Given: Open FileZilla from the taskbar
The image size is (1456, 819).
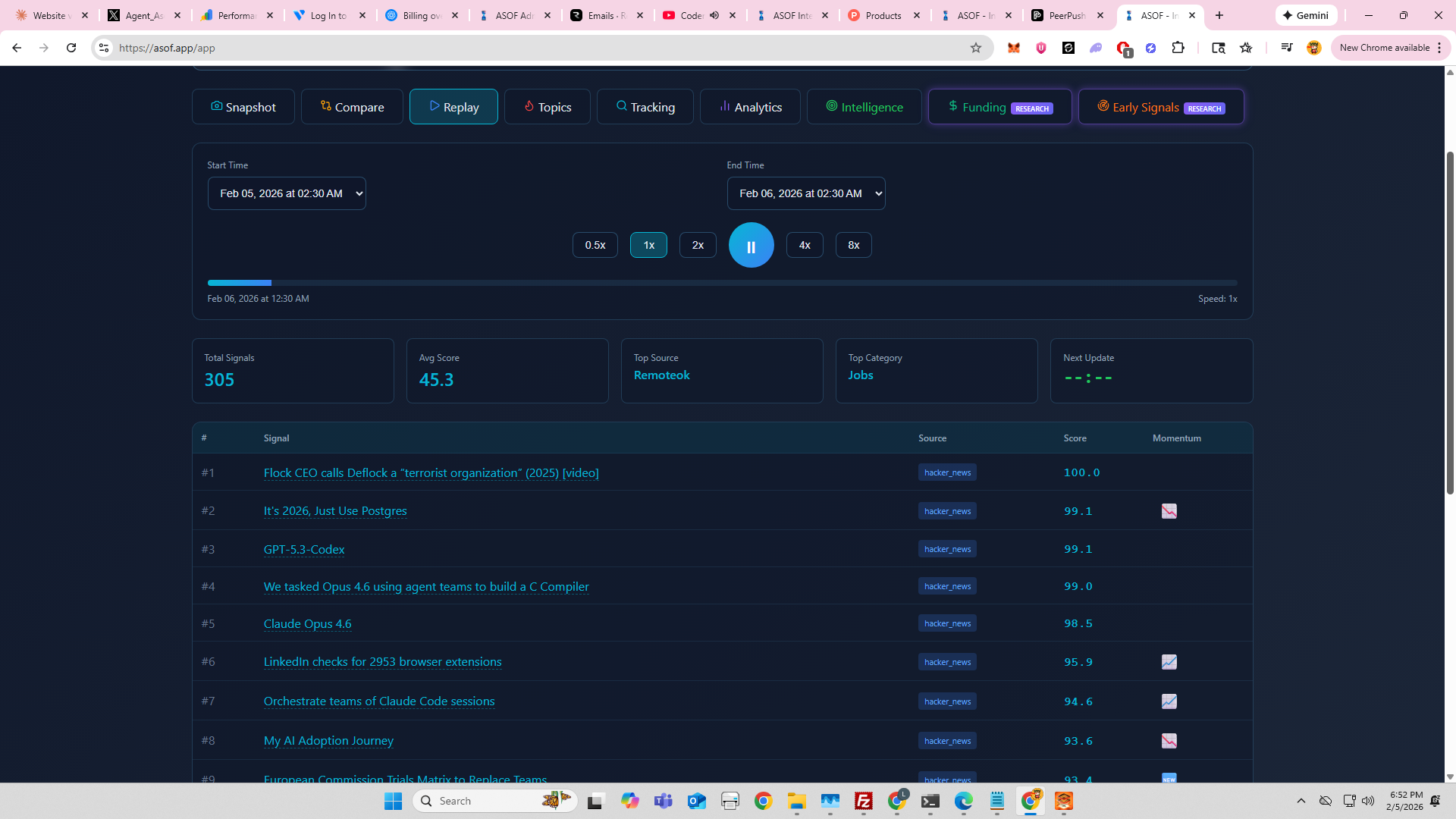Looking at the screenshot, I should tap(863, 801).
